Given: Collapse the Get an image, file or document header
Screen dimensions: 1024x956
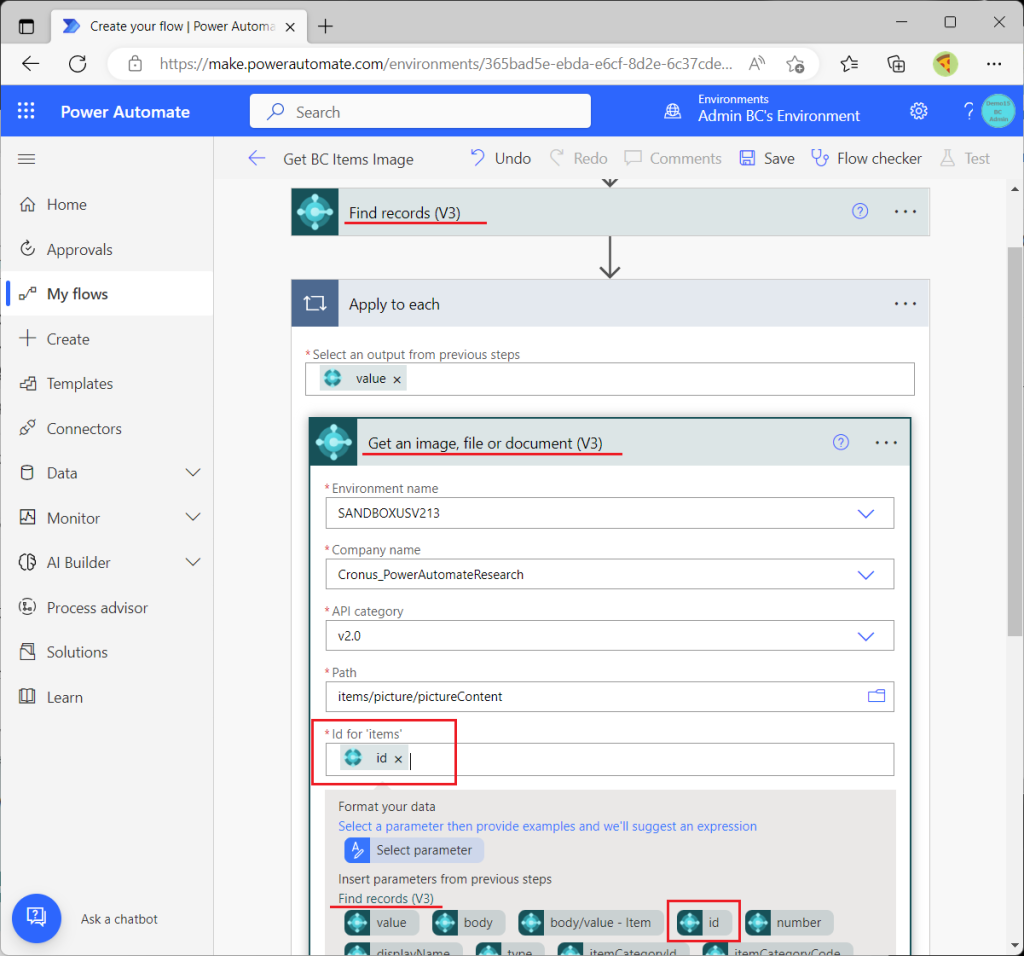Looking at the screenshot, I should pos(610,442).
